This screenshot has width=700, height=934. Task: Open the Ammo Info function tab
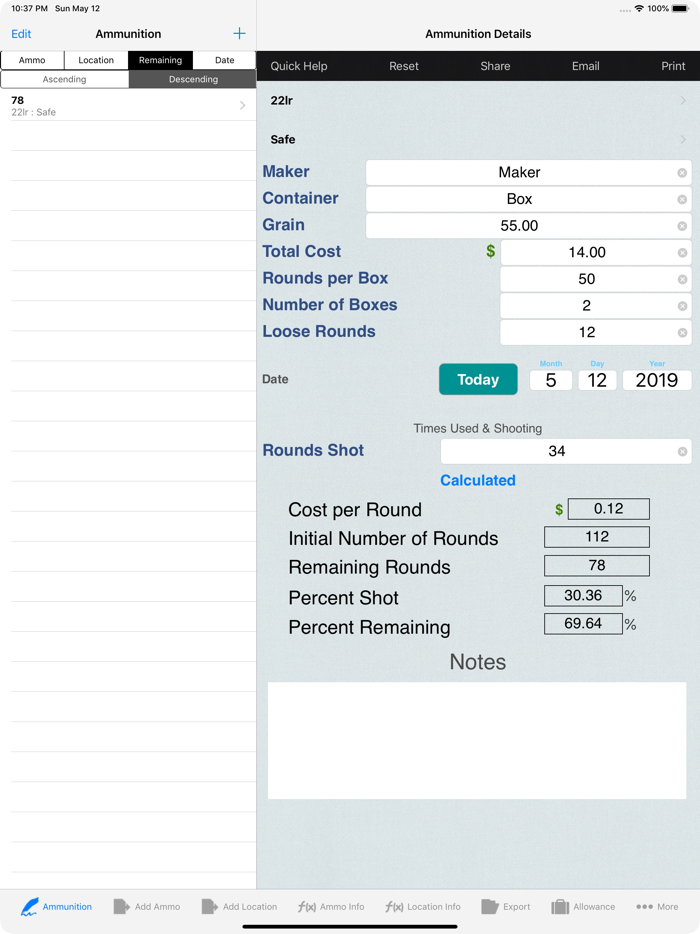coord(331,907)
